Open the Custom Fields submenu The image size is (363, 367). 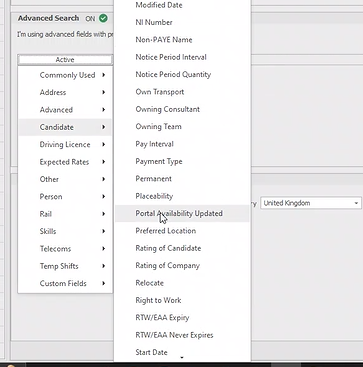coord(66,283)
